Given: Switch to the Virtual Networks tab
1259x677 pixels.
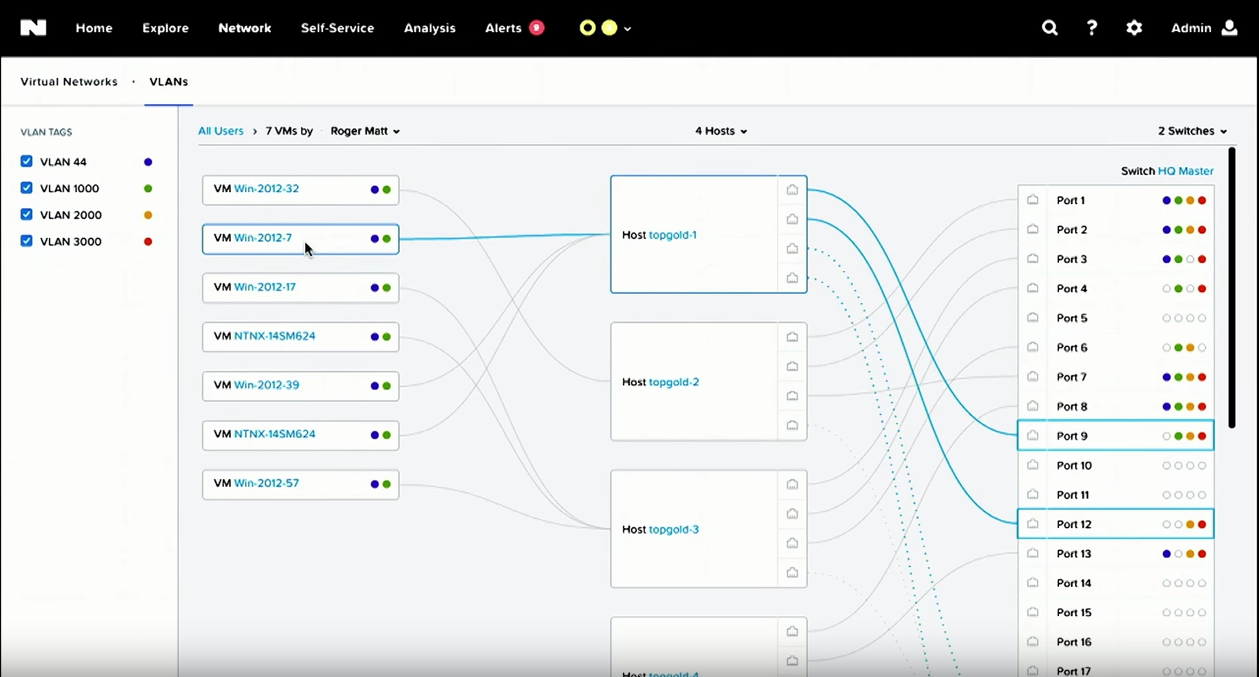Looking at the screenshot, I should click(x=69, y=82).
